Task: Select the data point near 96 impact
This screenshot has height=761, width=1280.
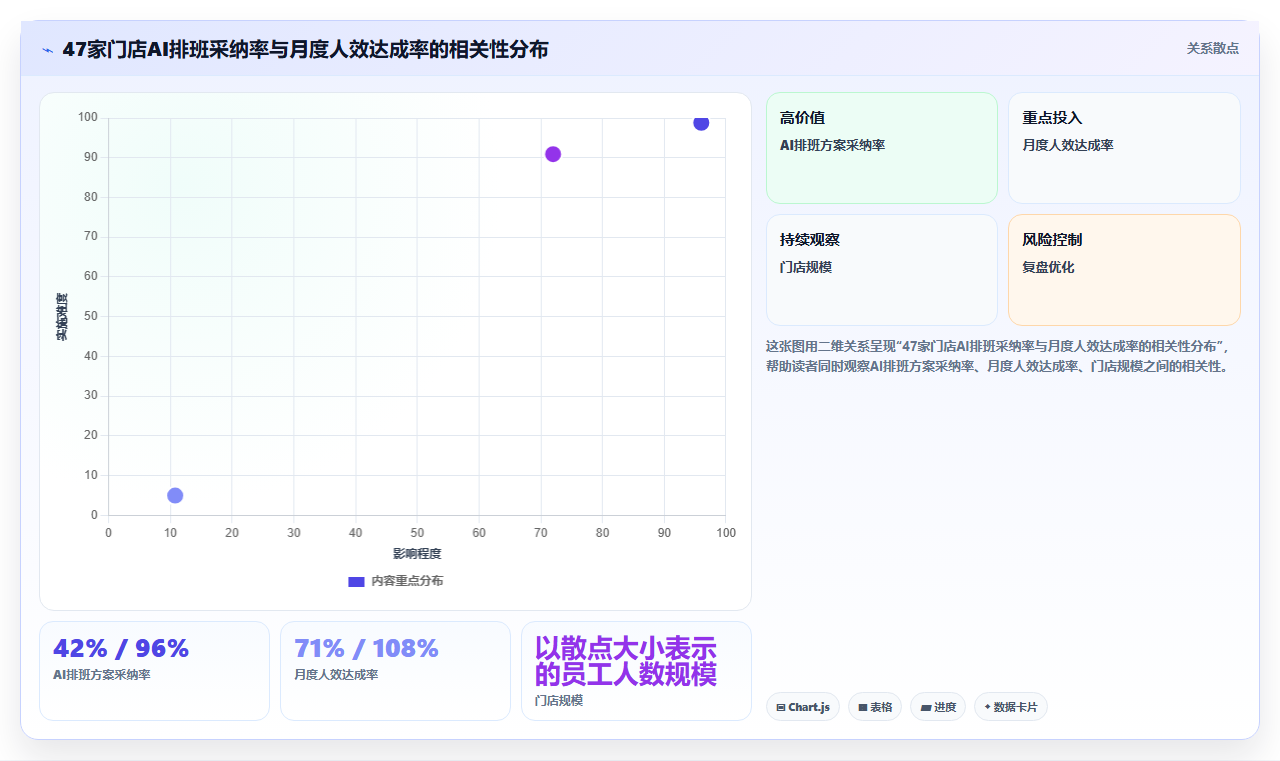Action: (x=701, y=122)
